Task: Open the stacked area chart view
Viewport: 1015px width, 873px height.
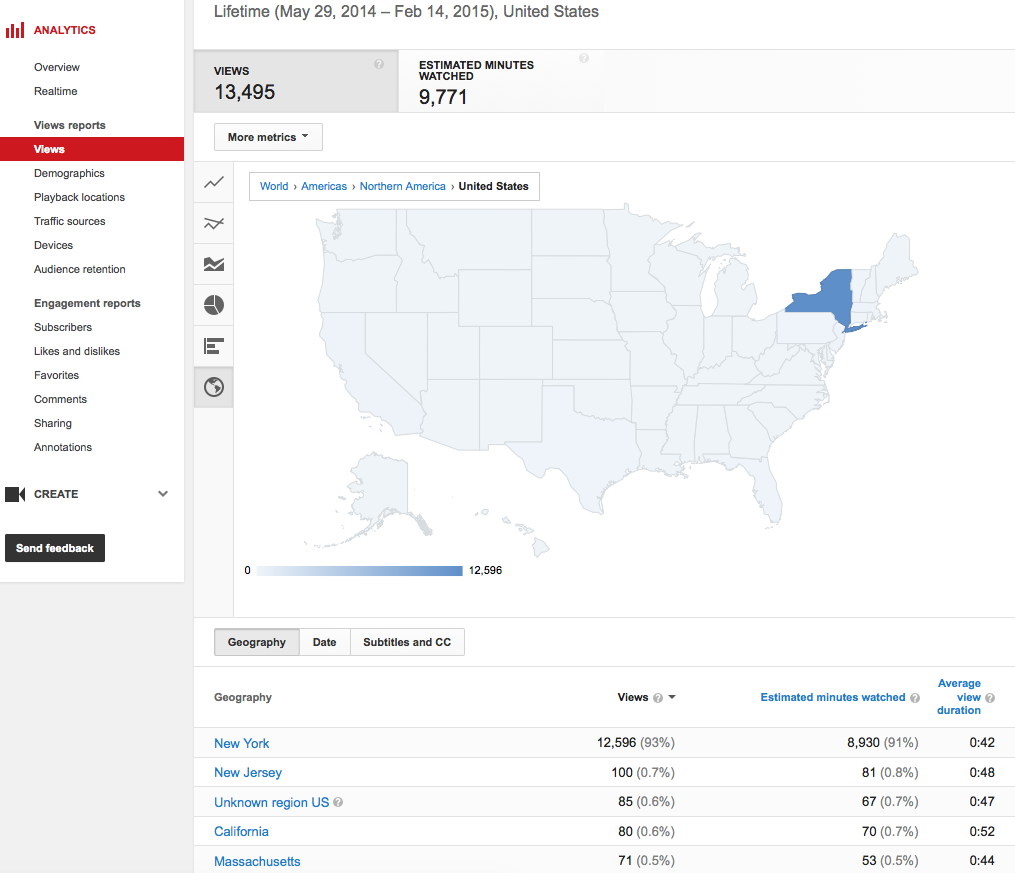Action: coord(213,264)
